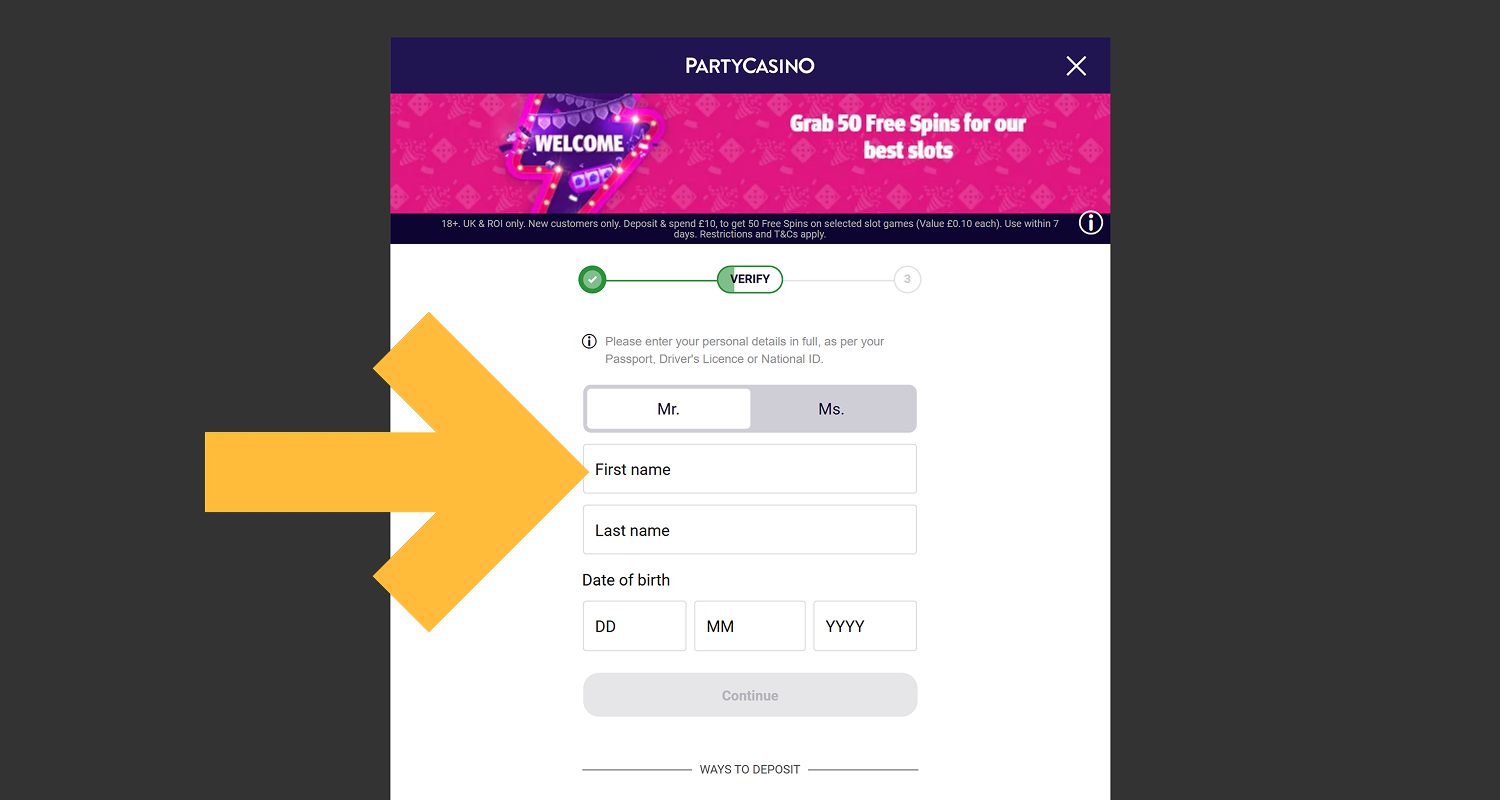
Task: Click the DD day field
Action: [x=635, y=626]
